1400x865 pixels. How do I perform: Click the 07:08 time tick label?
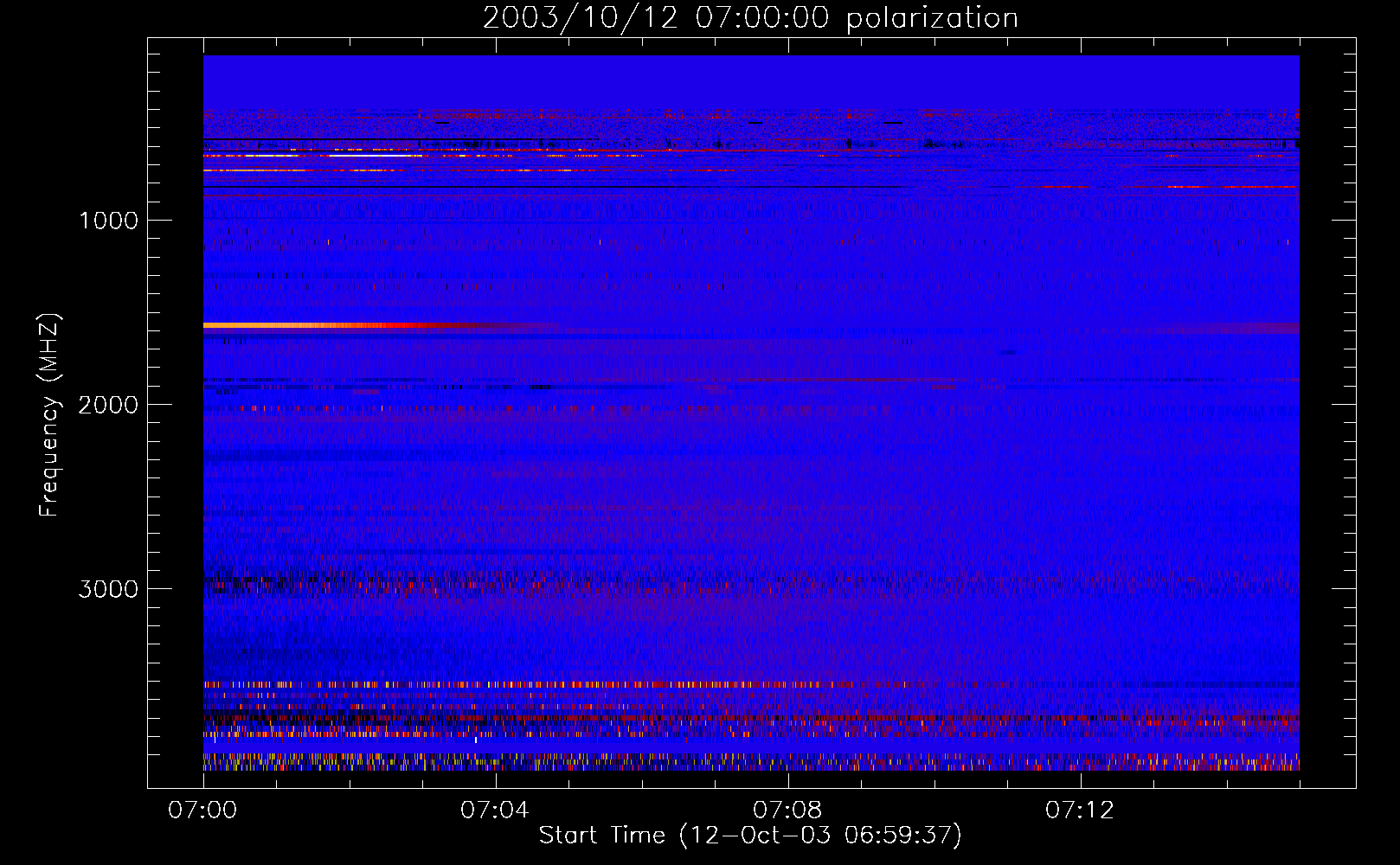point(787,810)
